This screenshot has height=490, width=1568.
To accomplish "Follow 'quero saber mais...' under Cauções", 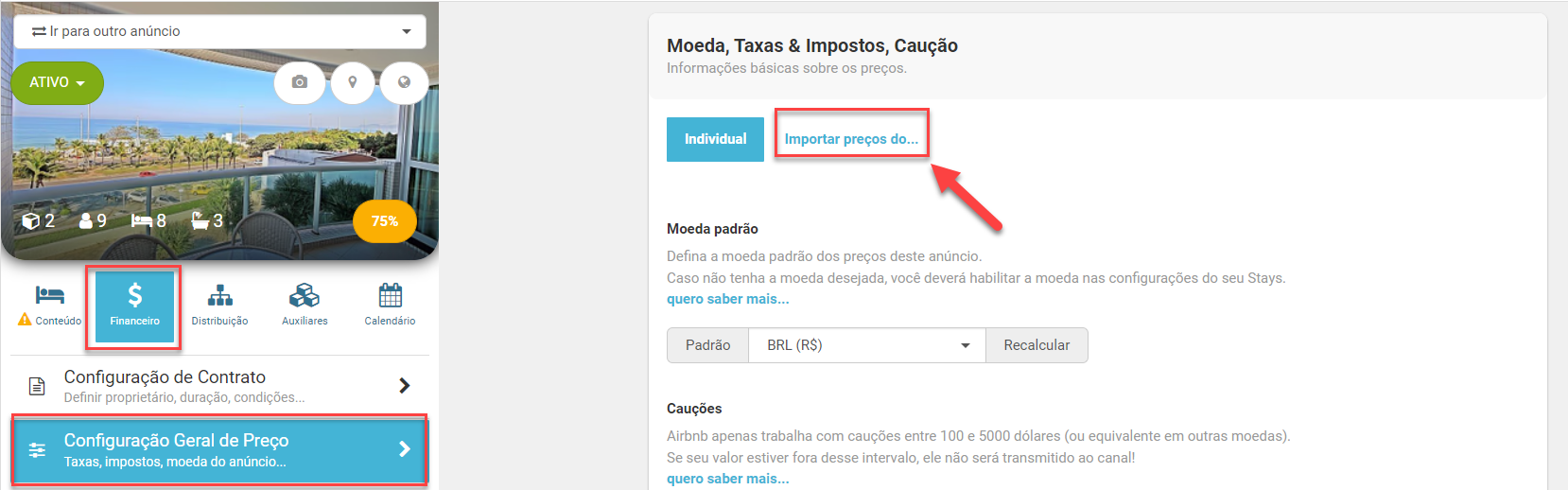I will [x=727, y=479].
